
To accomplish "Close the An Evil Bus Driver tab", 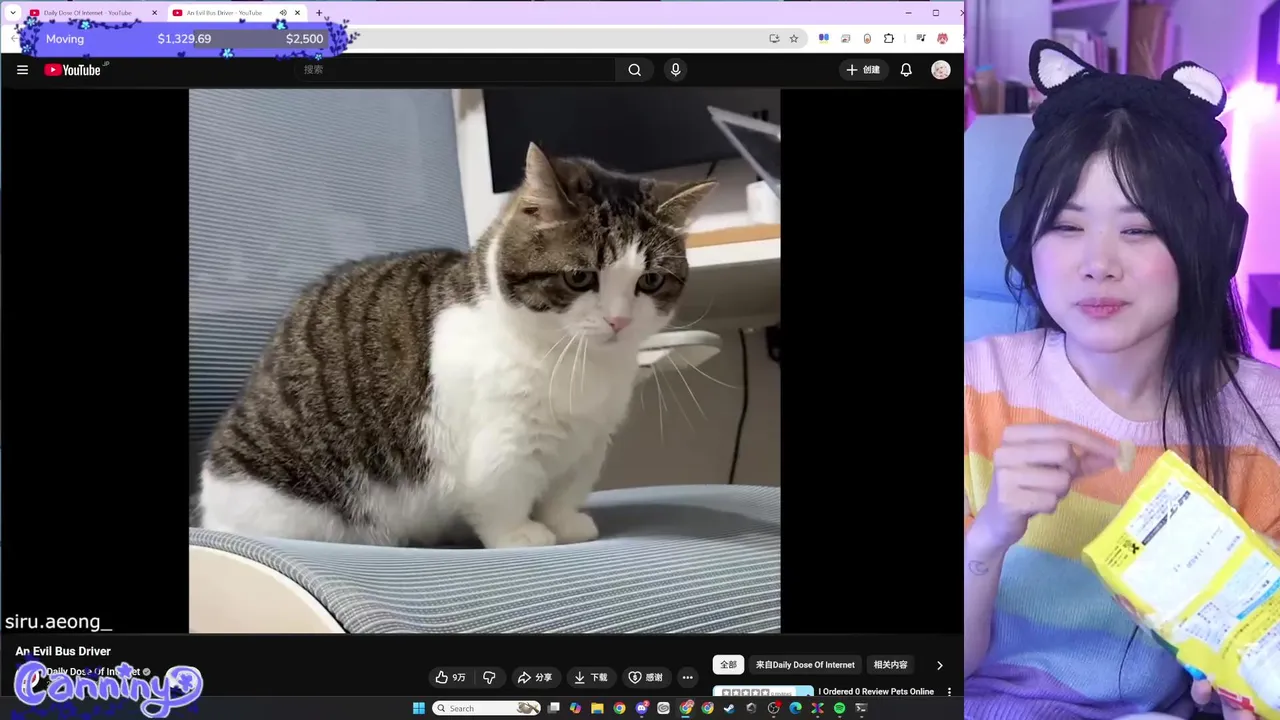I will [297, 13].
